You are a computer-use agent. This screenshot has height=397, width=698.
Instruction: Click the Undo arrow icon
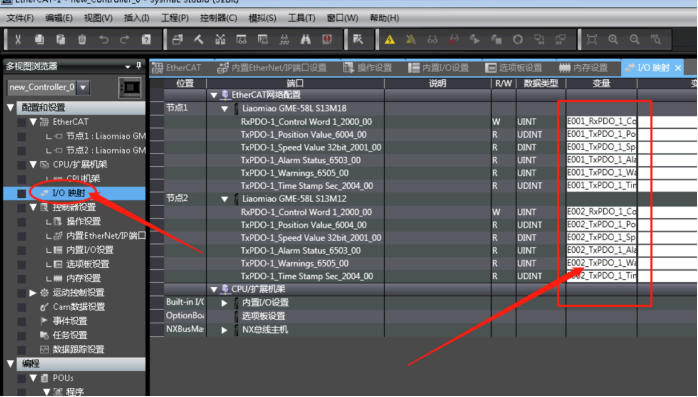click(x=103, y=40)
